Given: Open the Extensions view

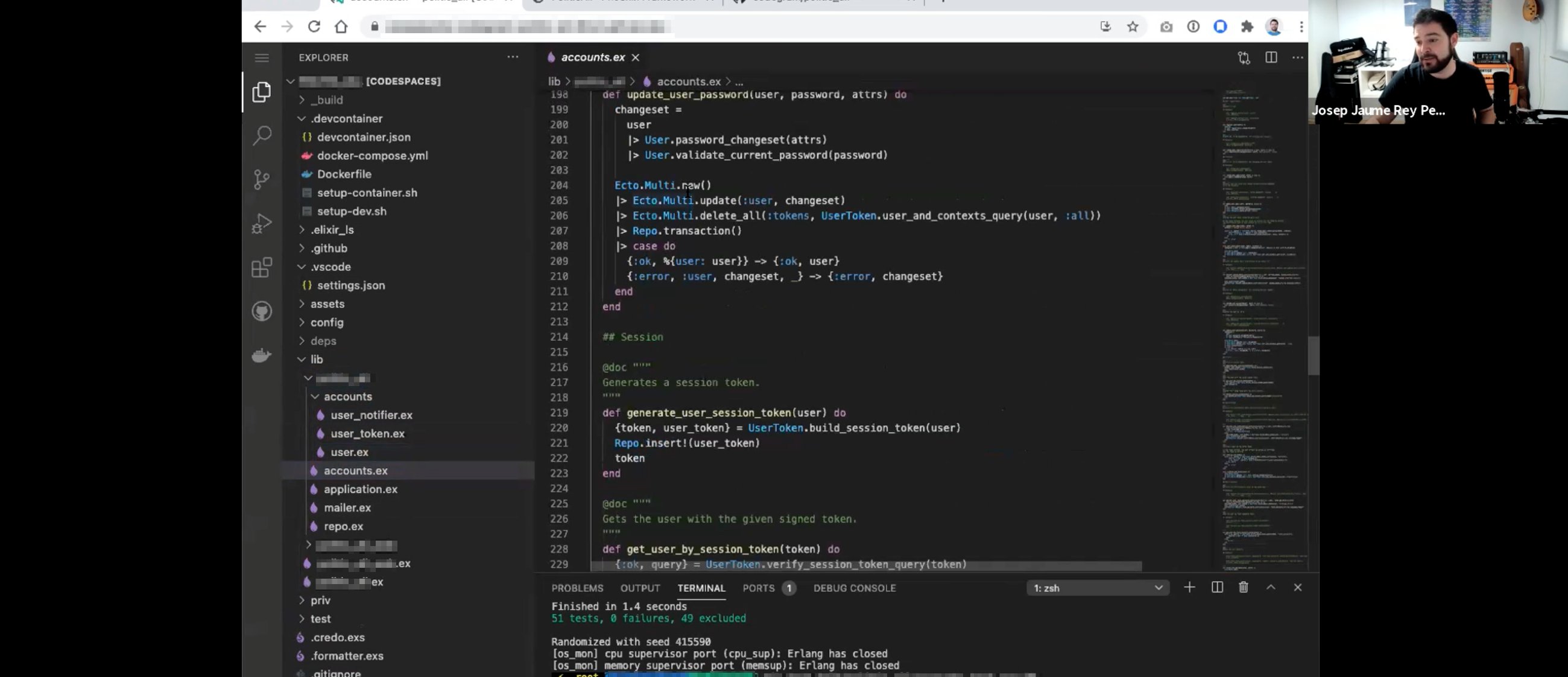Looking at the screenshot, I should tap(262, 267).
